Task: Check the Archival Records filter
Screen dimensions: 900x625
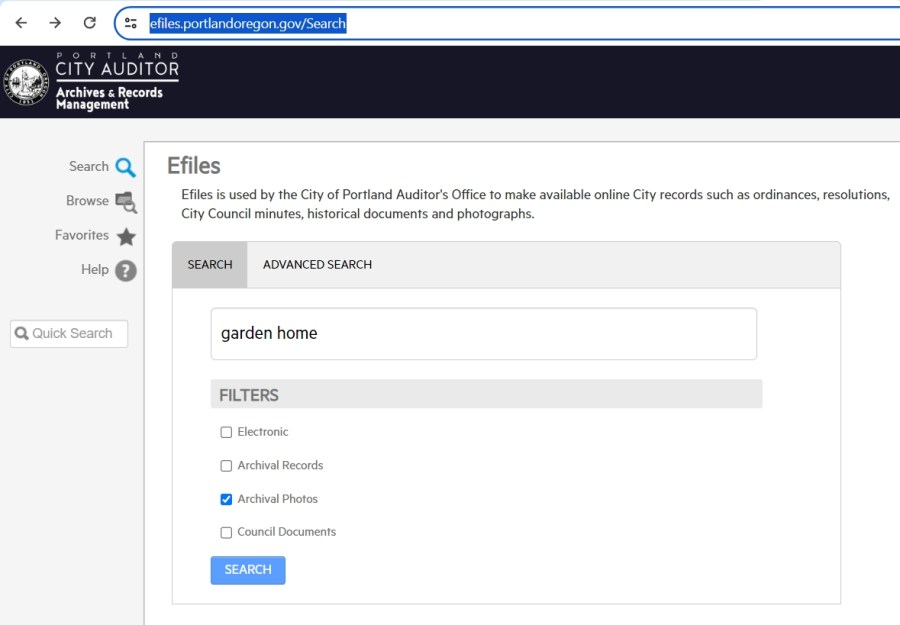Action: (x=226, y=465)
